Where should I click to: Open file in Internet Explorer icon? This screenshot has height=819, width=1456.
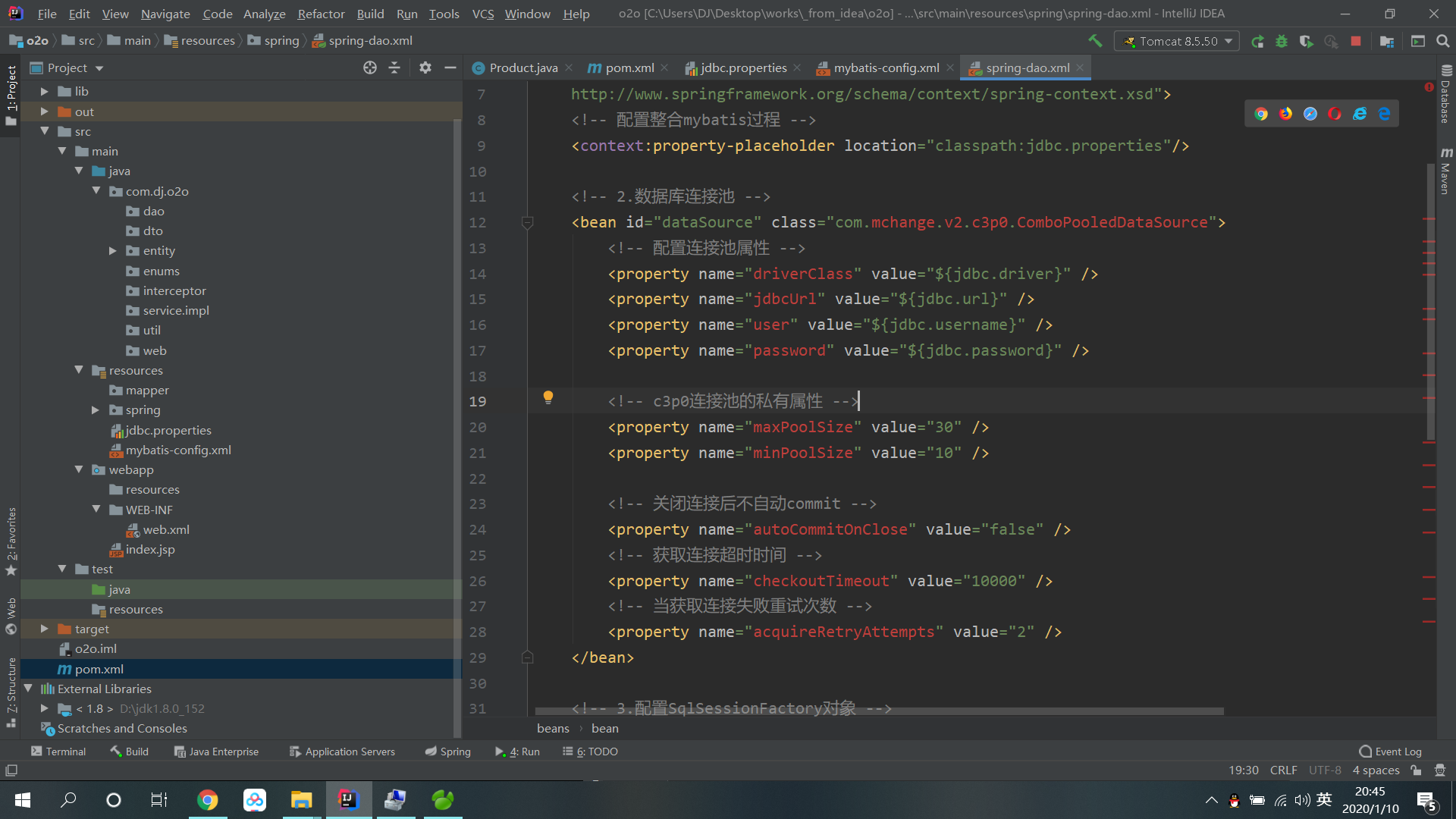[1360, 114]
